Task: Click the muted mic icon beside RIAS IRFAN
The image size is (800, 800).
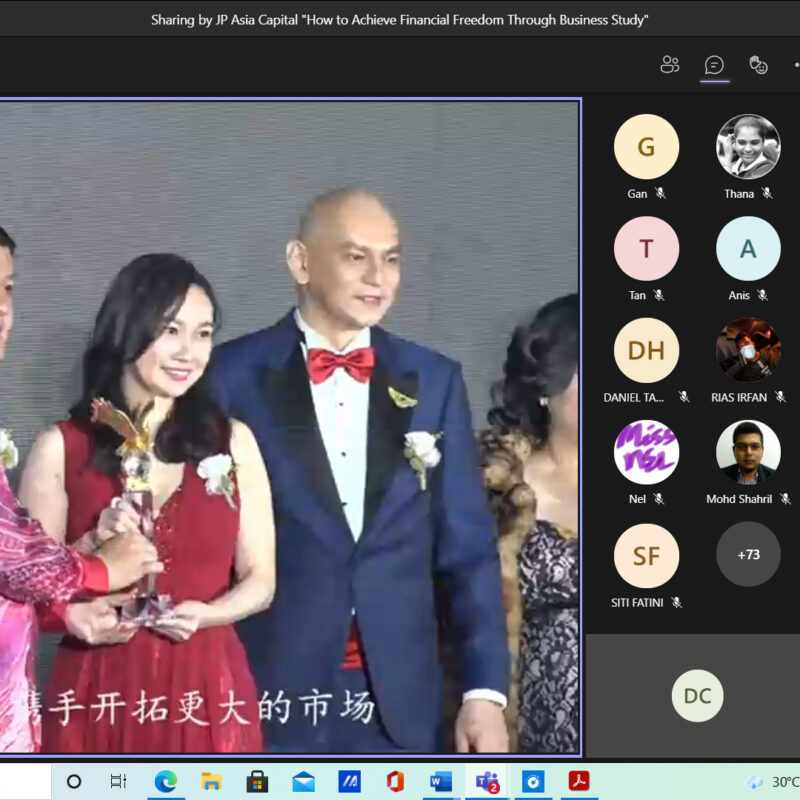Action: pyautogui.click(x=780, y=397)
